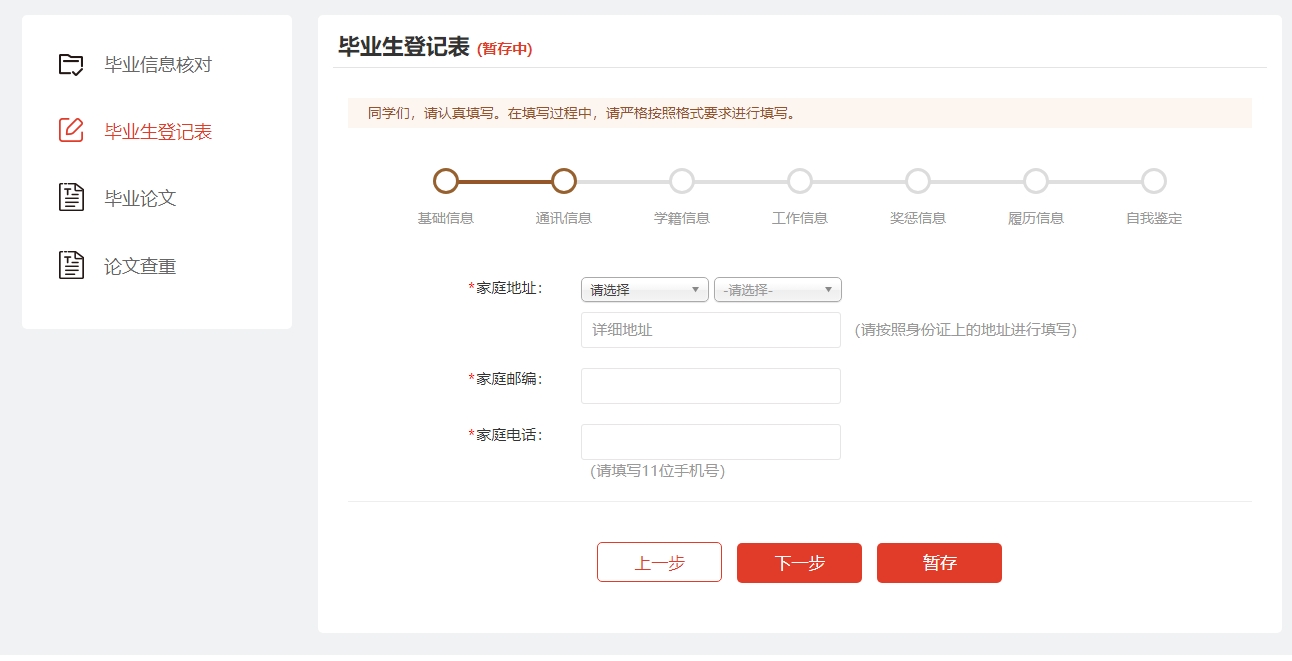Click the 详细地址 input field

tap(710, 330)
